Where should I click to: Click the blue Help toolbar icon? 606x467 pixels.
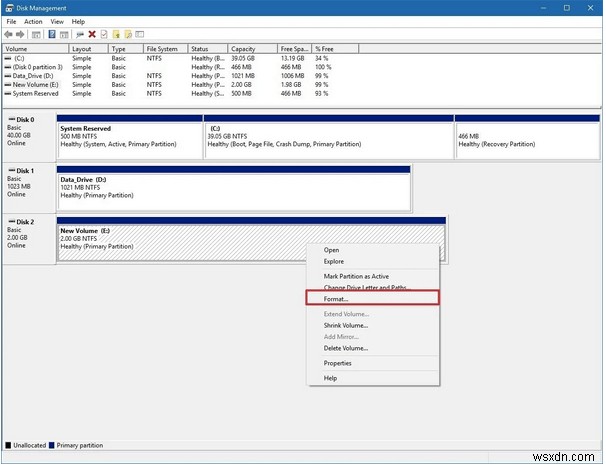(52, 33)
